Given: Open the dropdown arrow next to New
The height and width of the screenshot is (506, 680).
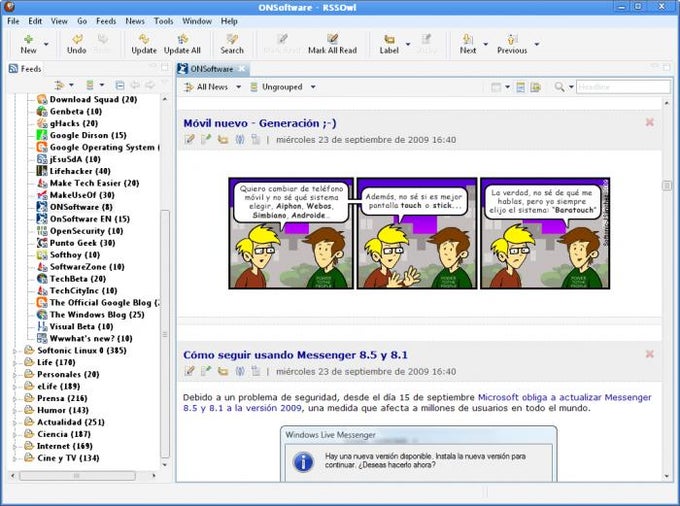Looking at the screenshot, I should click(47, 44).
